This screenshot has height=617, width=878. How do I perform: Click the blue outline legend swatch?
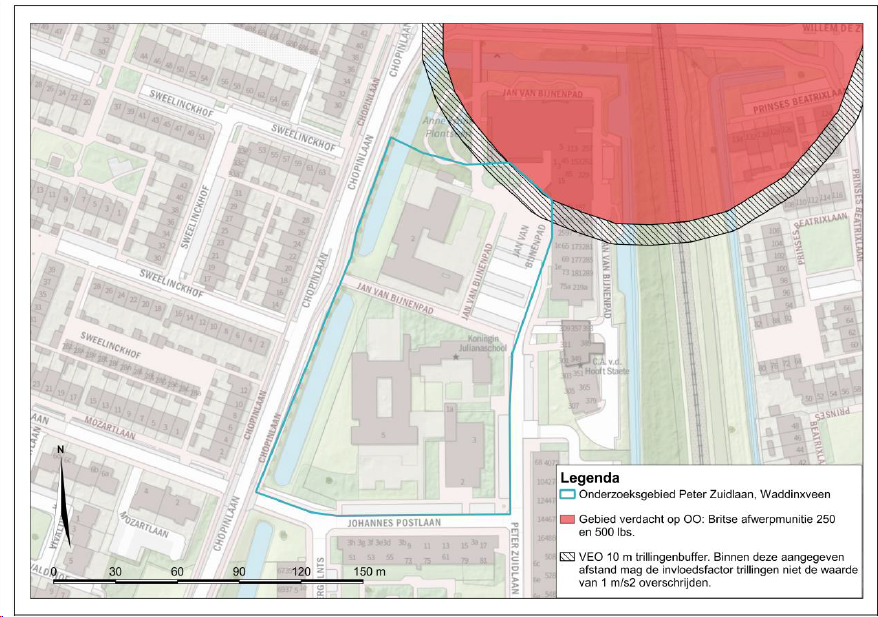point(568,494)
